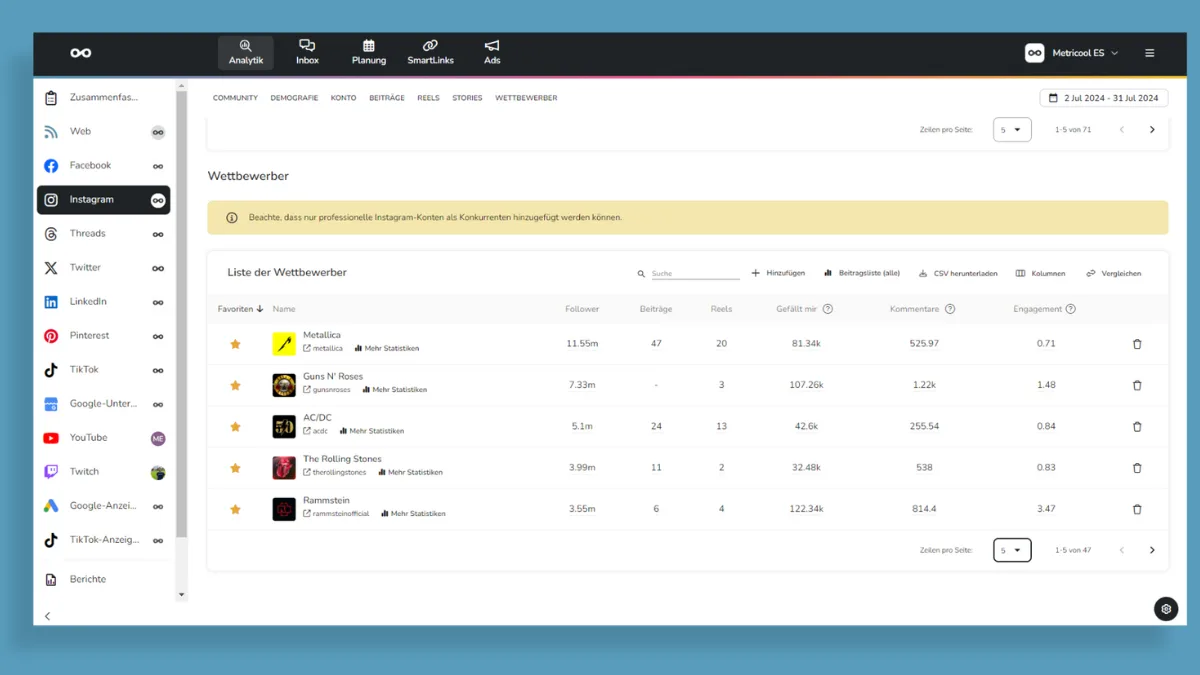The width and height of the screenshot is (1200, 675).
Task: Delete The Rolling Stones row
Action: (x=1137, y=468)
